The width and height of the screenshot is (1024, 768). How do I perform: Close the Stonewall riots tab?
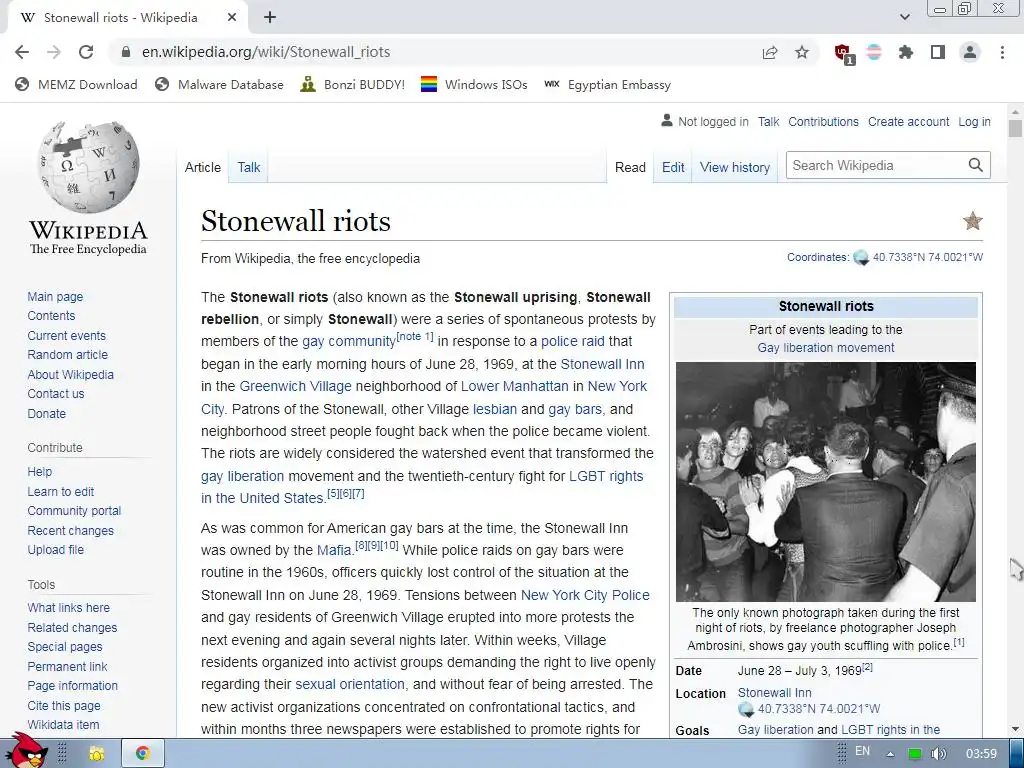pyautogui.click(x=232, y=18)
